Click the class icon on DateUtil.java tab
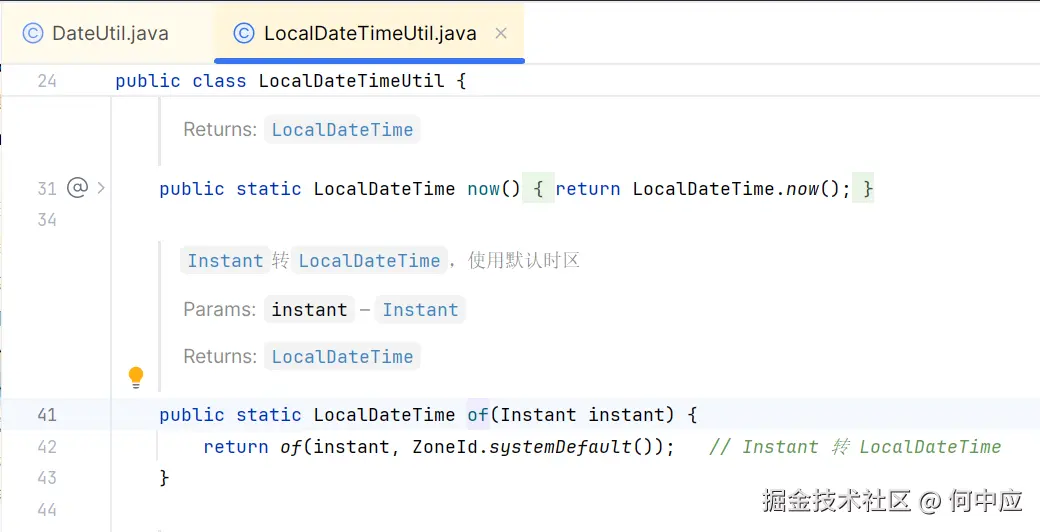The image size is (1040, 532). (32, 33)
